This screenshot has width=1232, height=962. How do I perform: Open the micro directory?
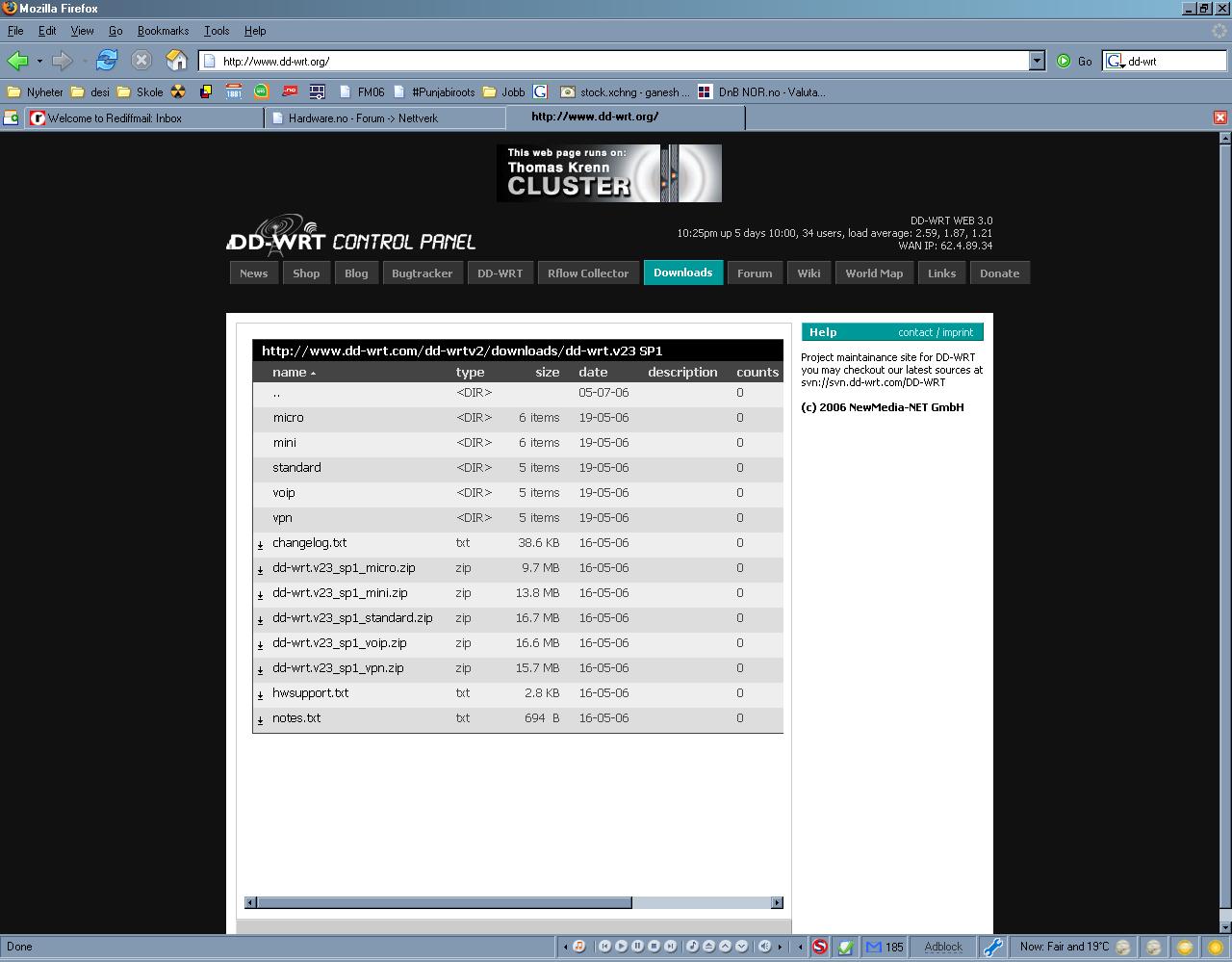point(288,418)
